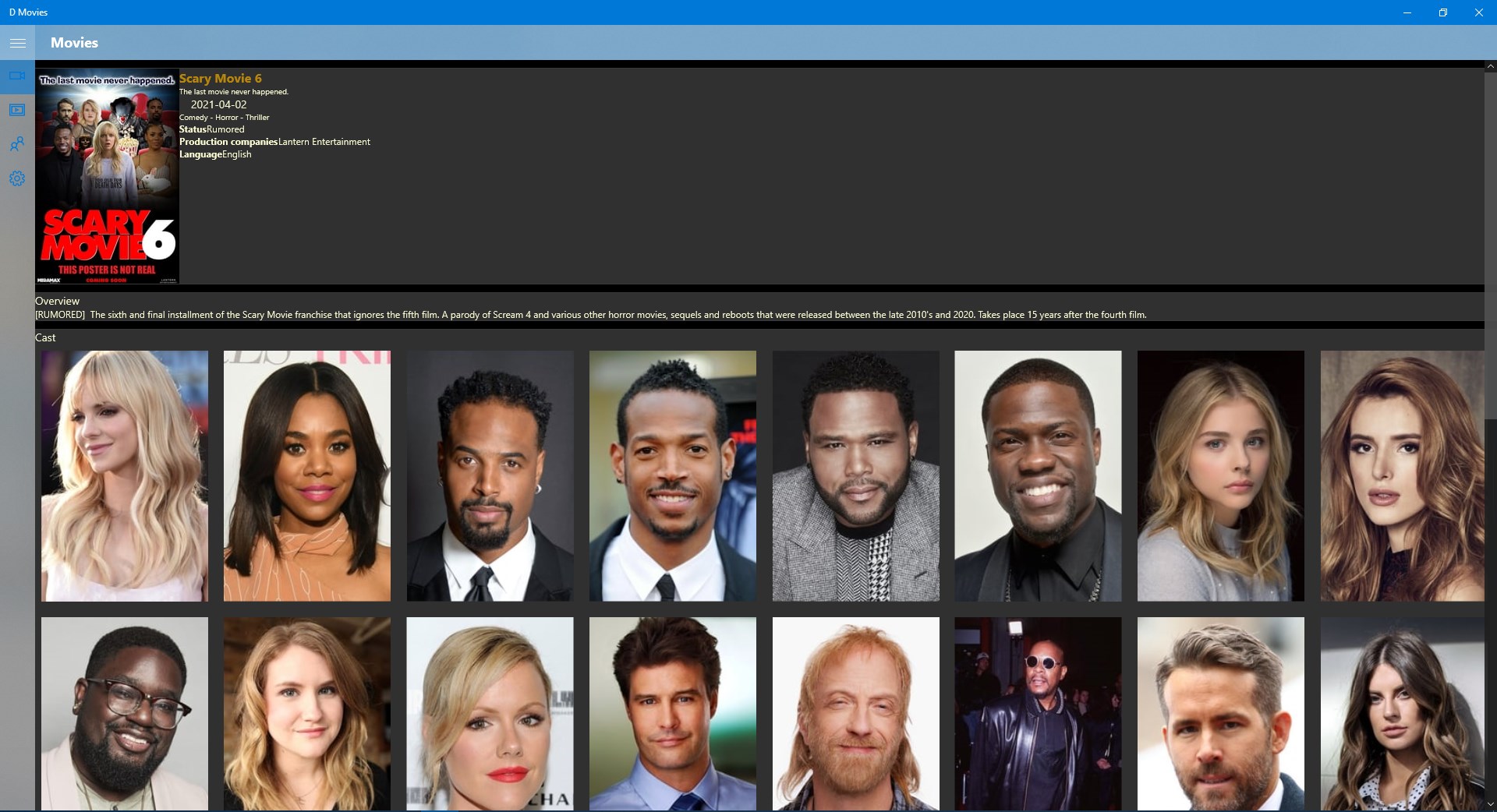Select the Movies camera icon in sidebar
Viewport: 1497px width, 812px height.
click(17, 76)
